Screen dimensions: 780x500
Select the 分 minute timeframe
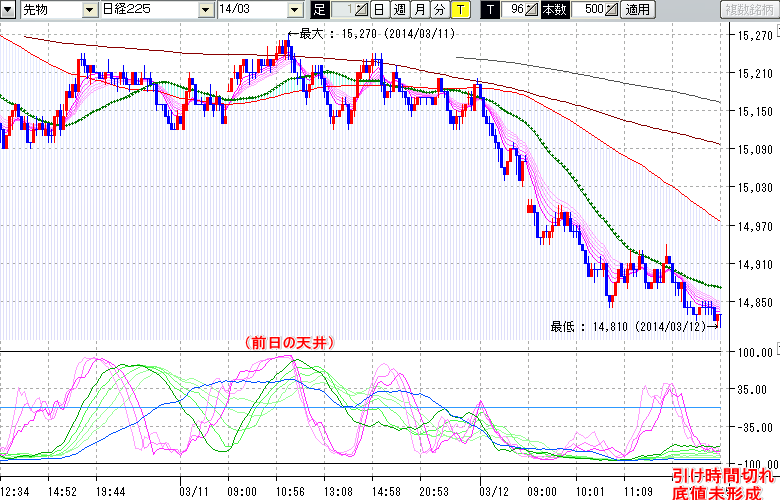pyautogui.click(x=439, y=10)
